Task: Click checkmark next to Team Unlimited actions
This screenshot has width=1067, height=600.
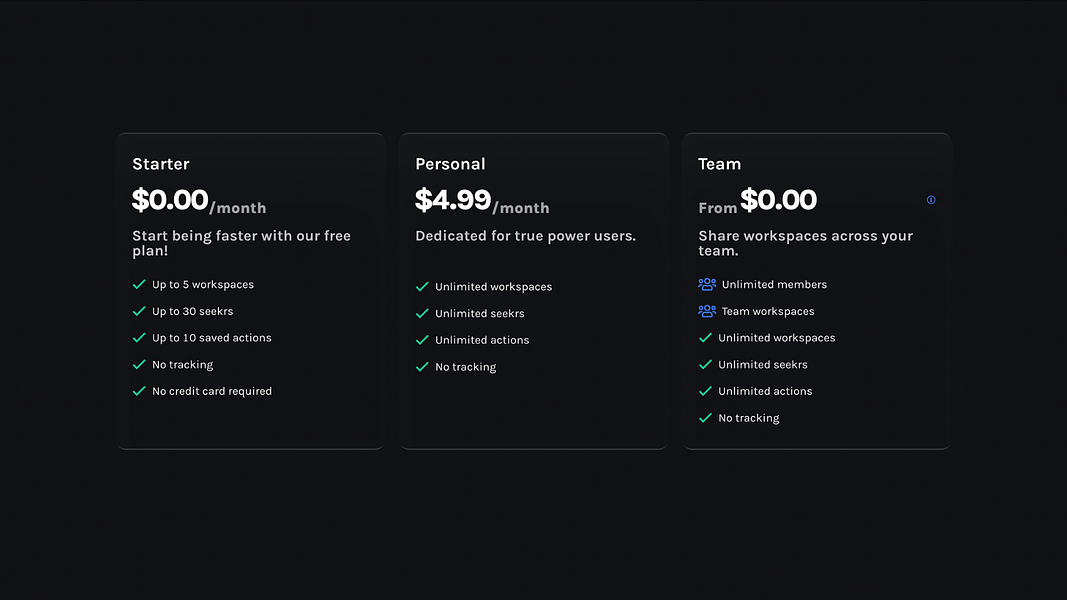Action: (x=705, y=391)
